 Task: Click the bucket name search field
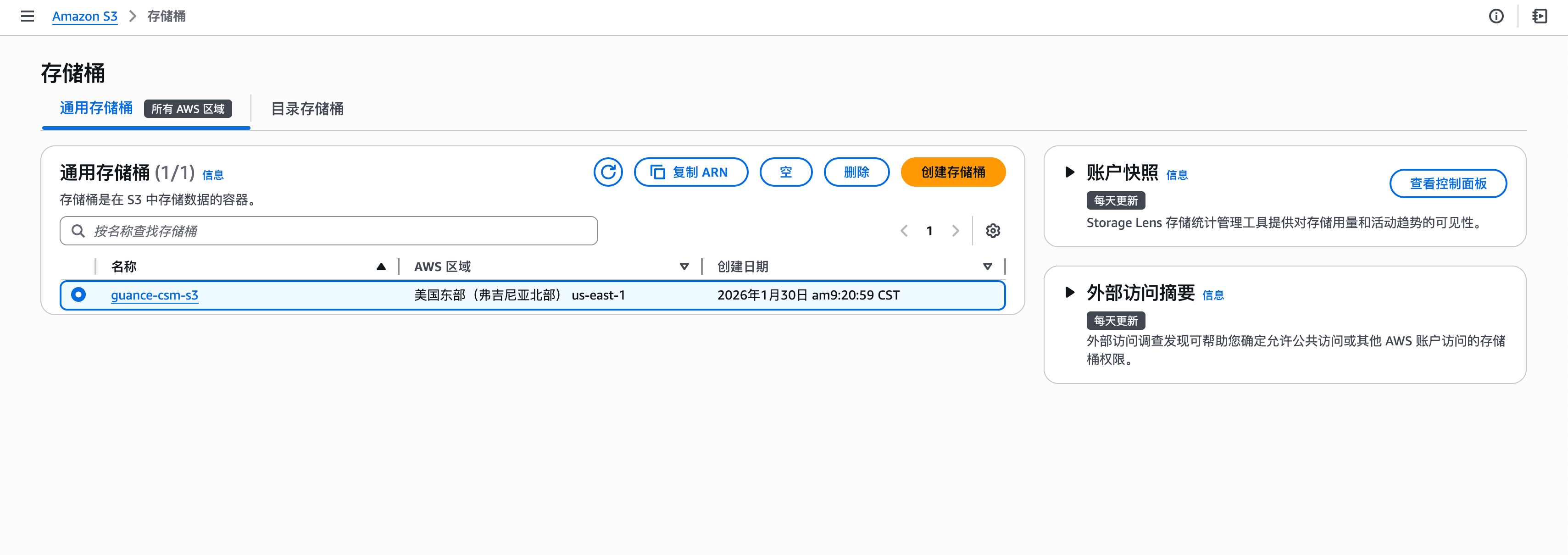click(329, 231)
